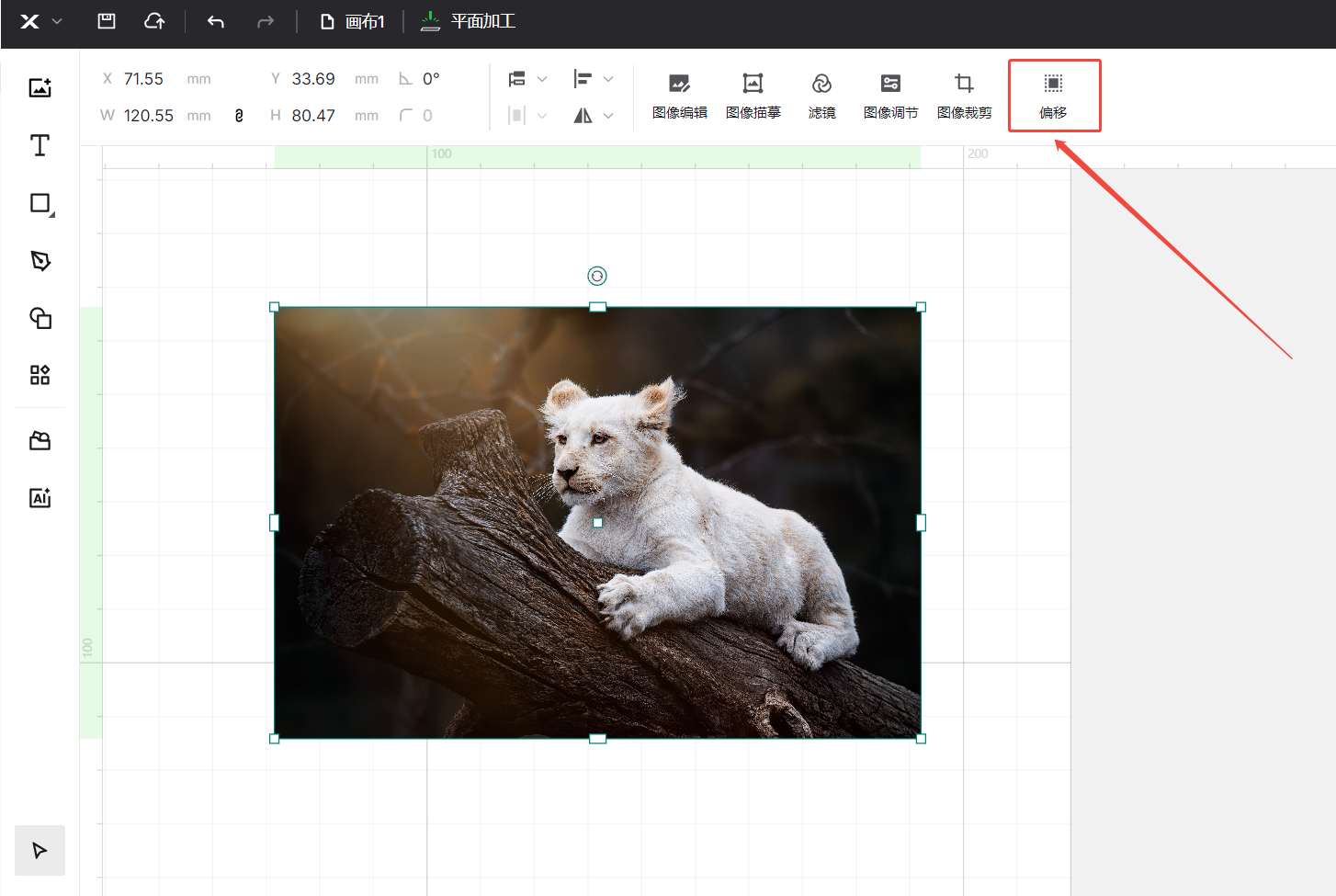Open the alignment dropdown
The height and width of the screenshot is (896, 1336).
(x=594, y=79)
